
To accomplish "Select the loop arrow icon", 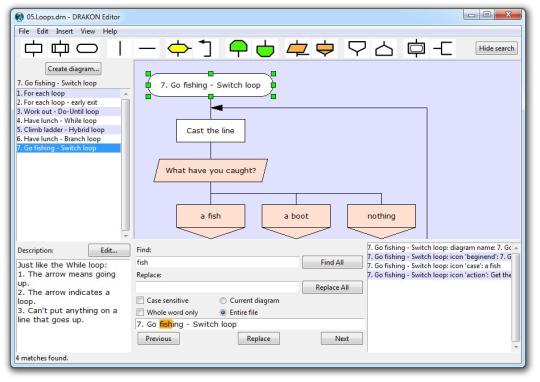I will click(206, 48).
